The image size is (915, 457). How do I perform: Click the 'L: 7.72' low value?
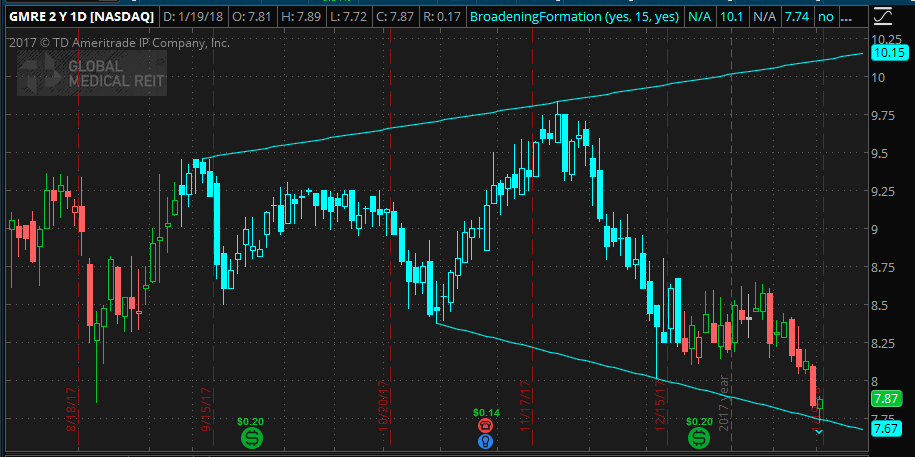349,16
